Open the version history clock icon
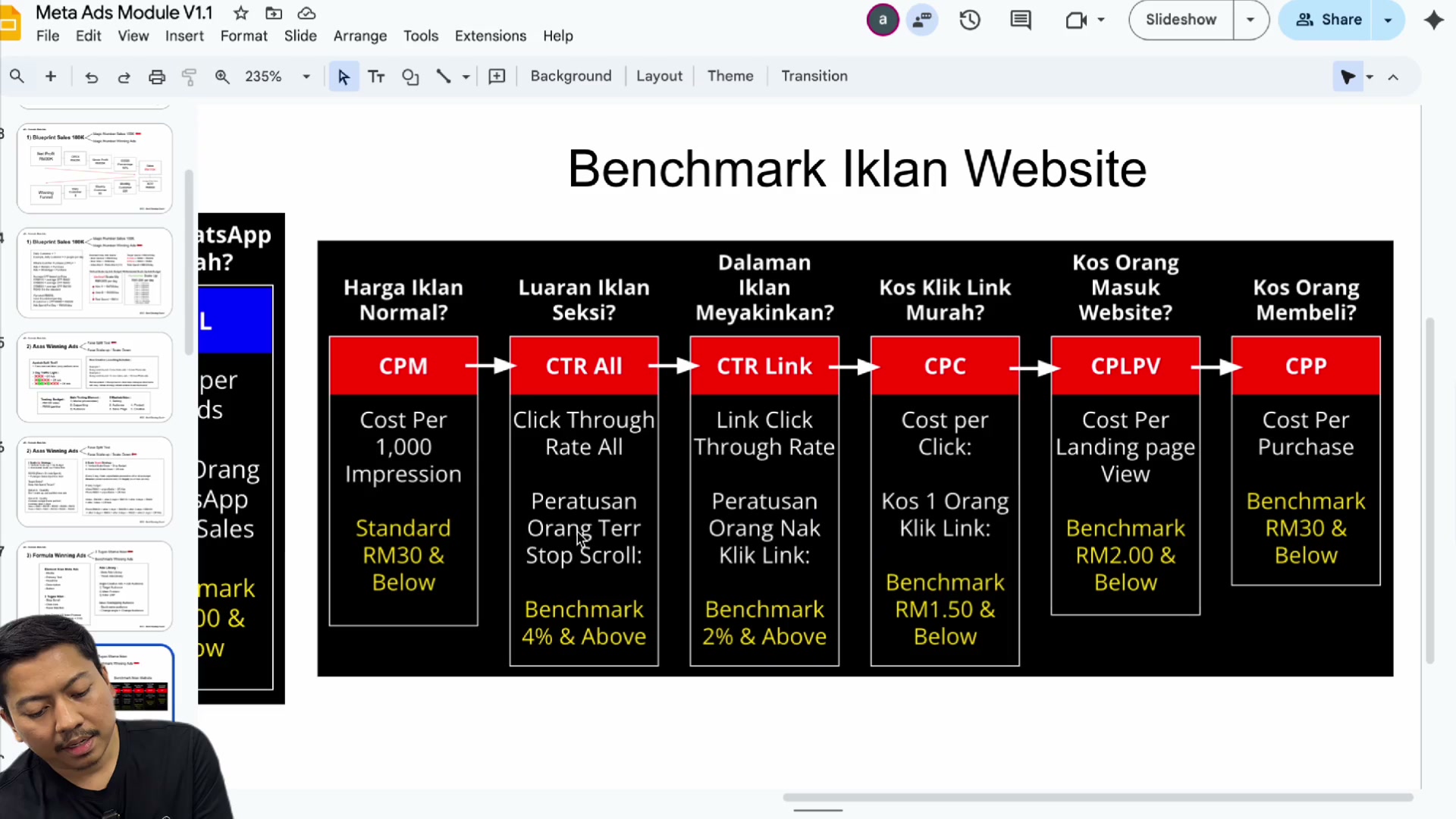This screenshot has height=819, width=1456. [x=970, y=20]
